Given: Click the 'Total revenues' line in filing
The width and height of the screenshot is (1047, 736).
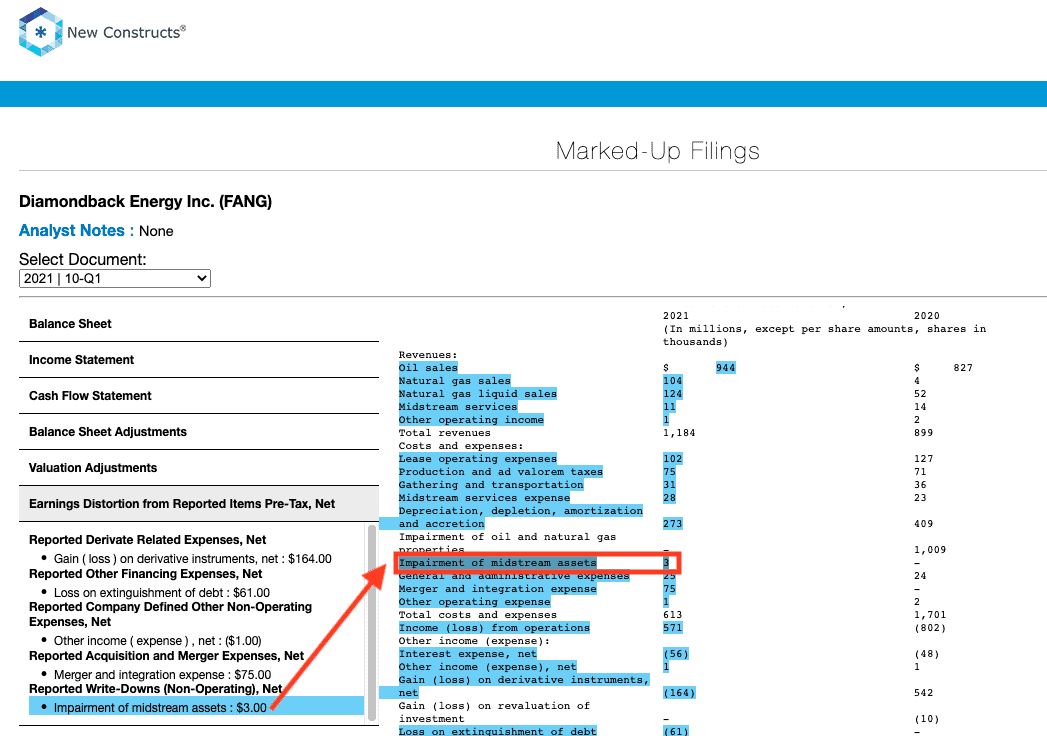Looking at the screenshot, I should [x=444, y=433].
